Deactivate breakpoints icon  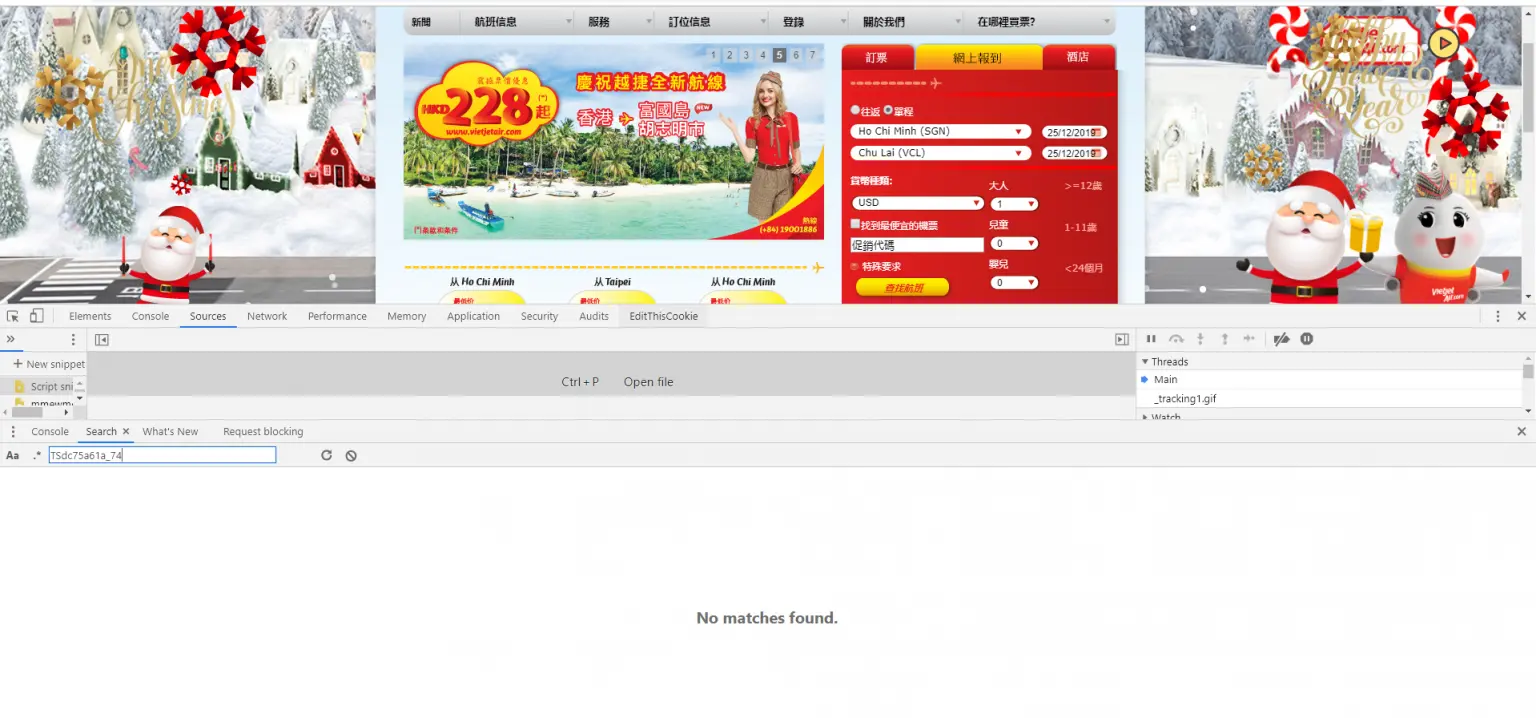coord(1281,339)
